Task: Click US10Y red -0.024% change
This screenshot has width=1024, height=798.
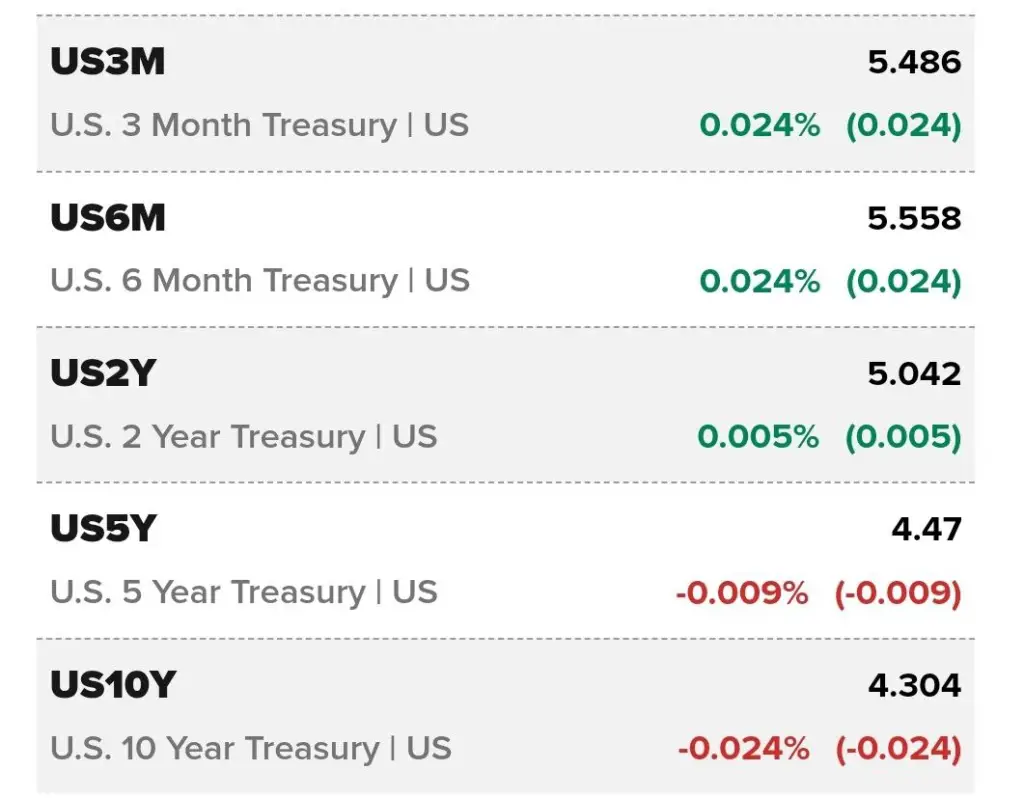Action: pyautogui.click(x=743, y=748)
